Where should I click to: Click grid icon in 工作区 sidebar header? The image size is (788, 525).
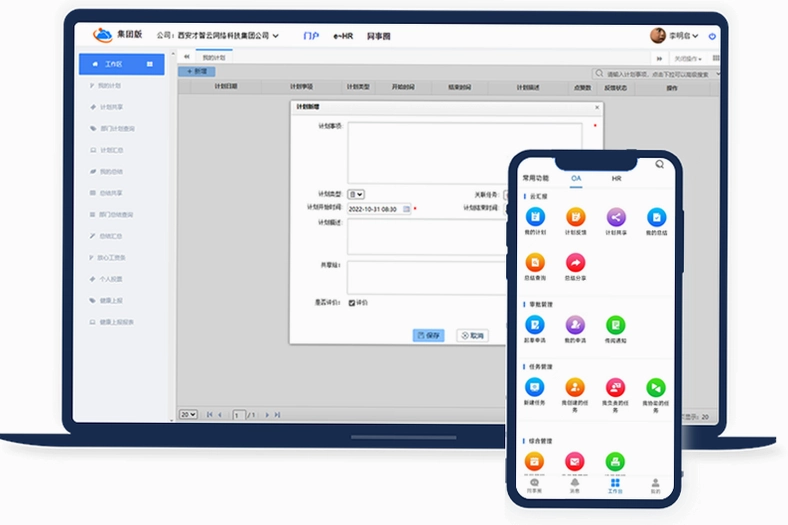coord(149,64)
